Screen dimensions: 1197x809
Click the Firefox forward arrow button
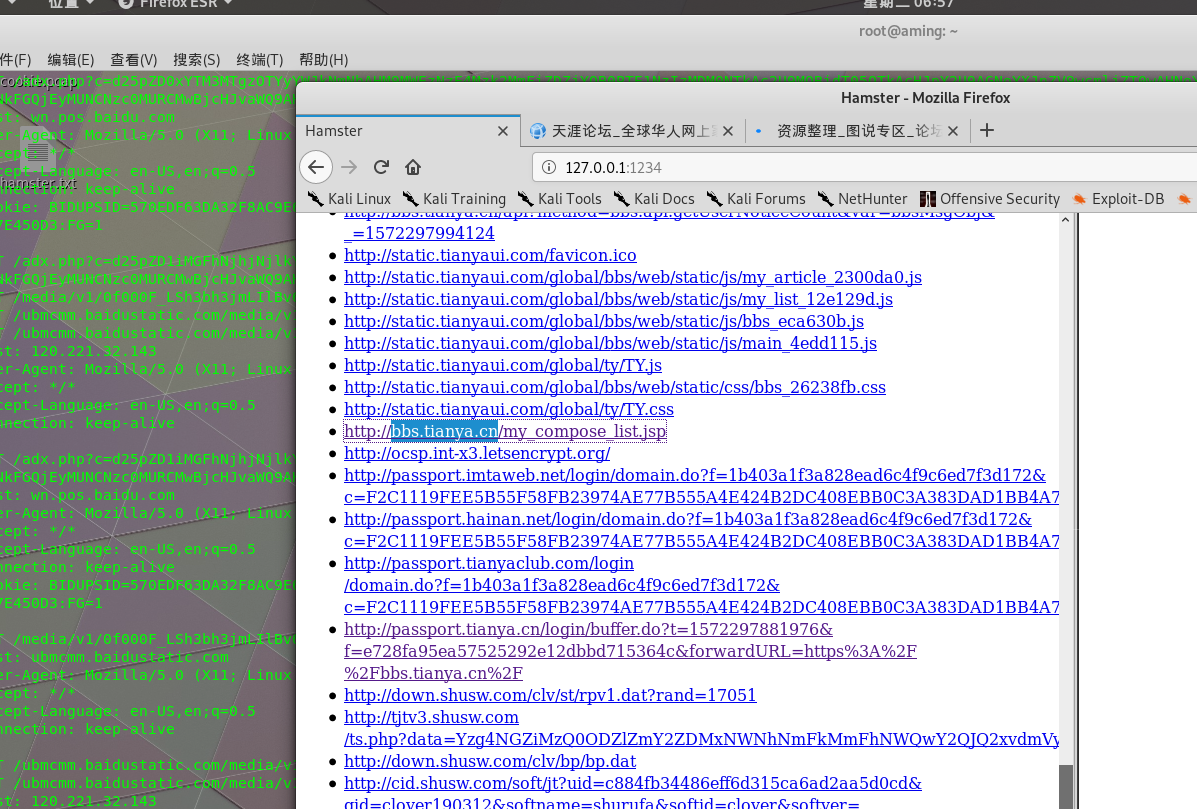[349, 167]
